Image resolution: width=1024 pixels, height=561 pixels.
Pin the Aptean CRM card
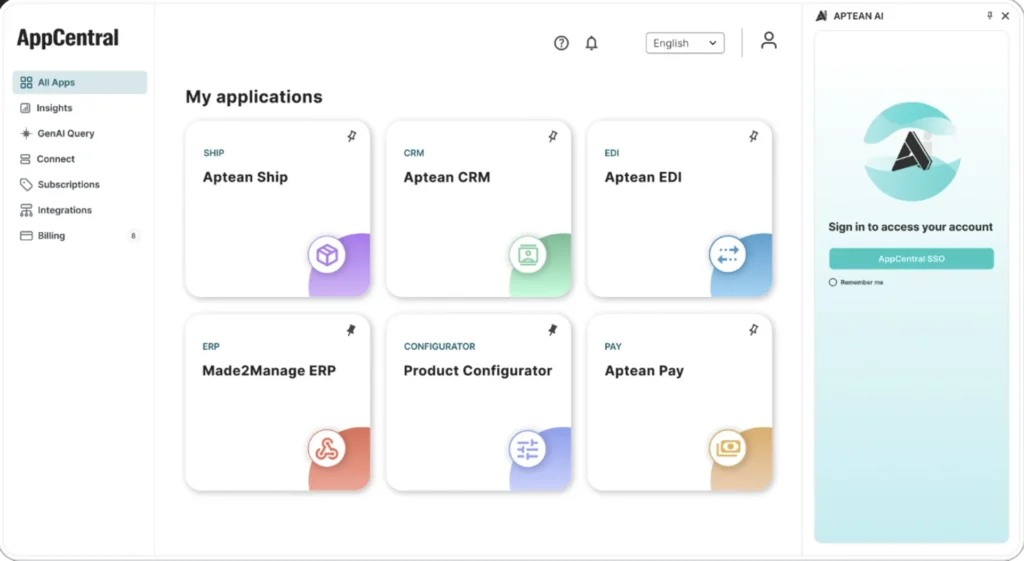(552, 136)
